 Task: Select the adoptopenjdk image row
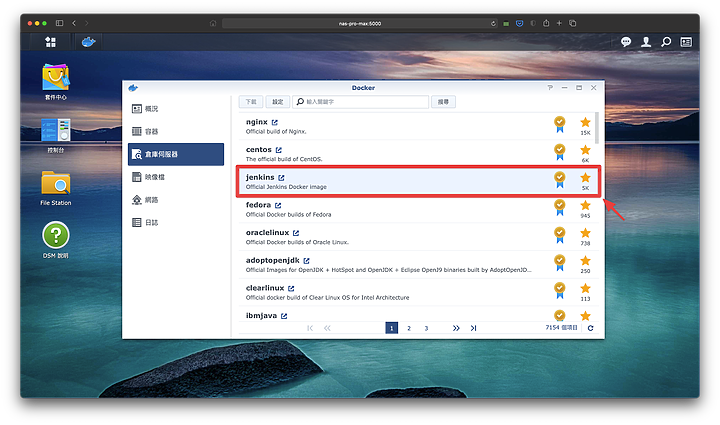pyautogui.click(x=418, y=265)
